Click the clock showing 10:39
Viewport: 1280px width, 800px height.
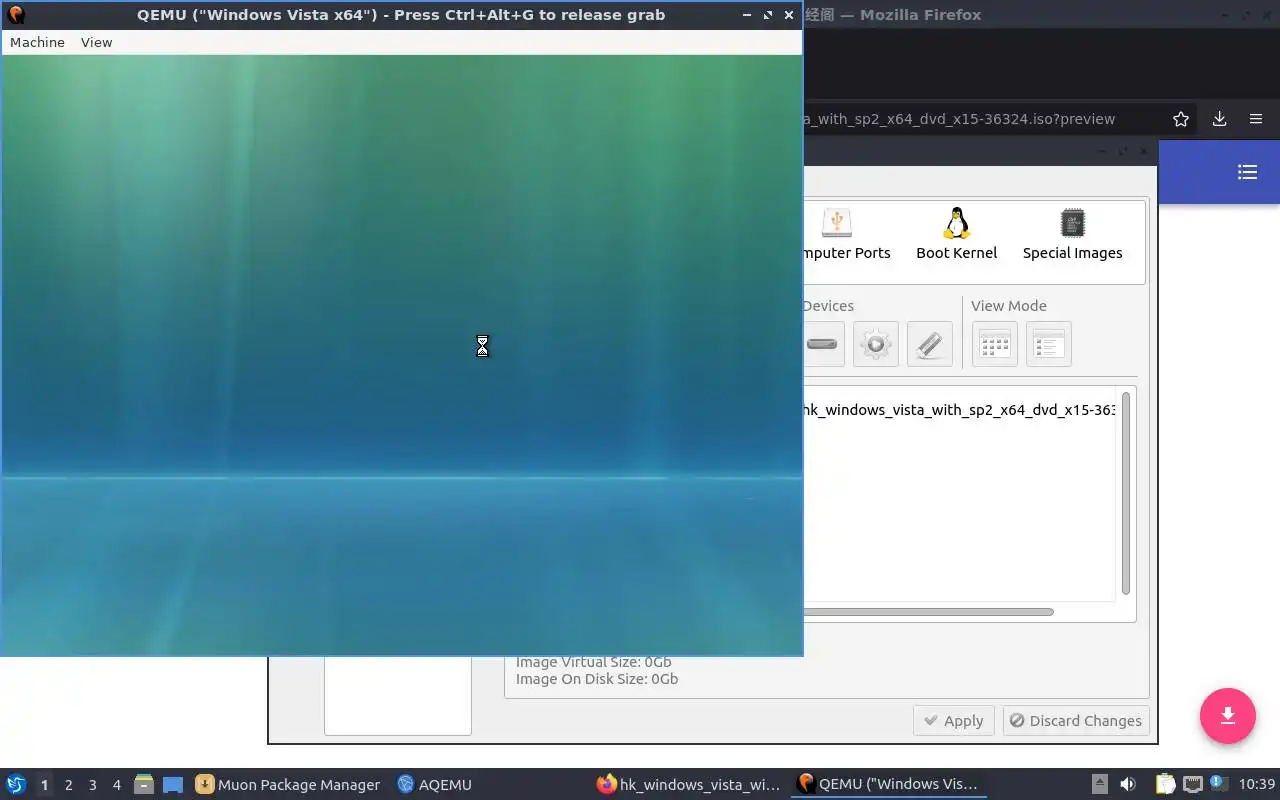tap(1257, 784)
